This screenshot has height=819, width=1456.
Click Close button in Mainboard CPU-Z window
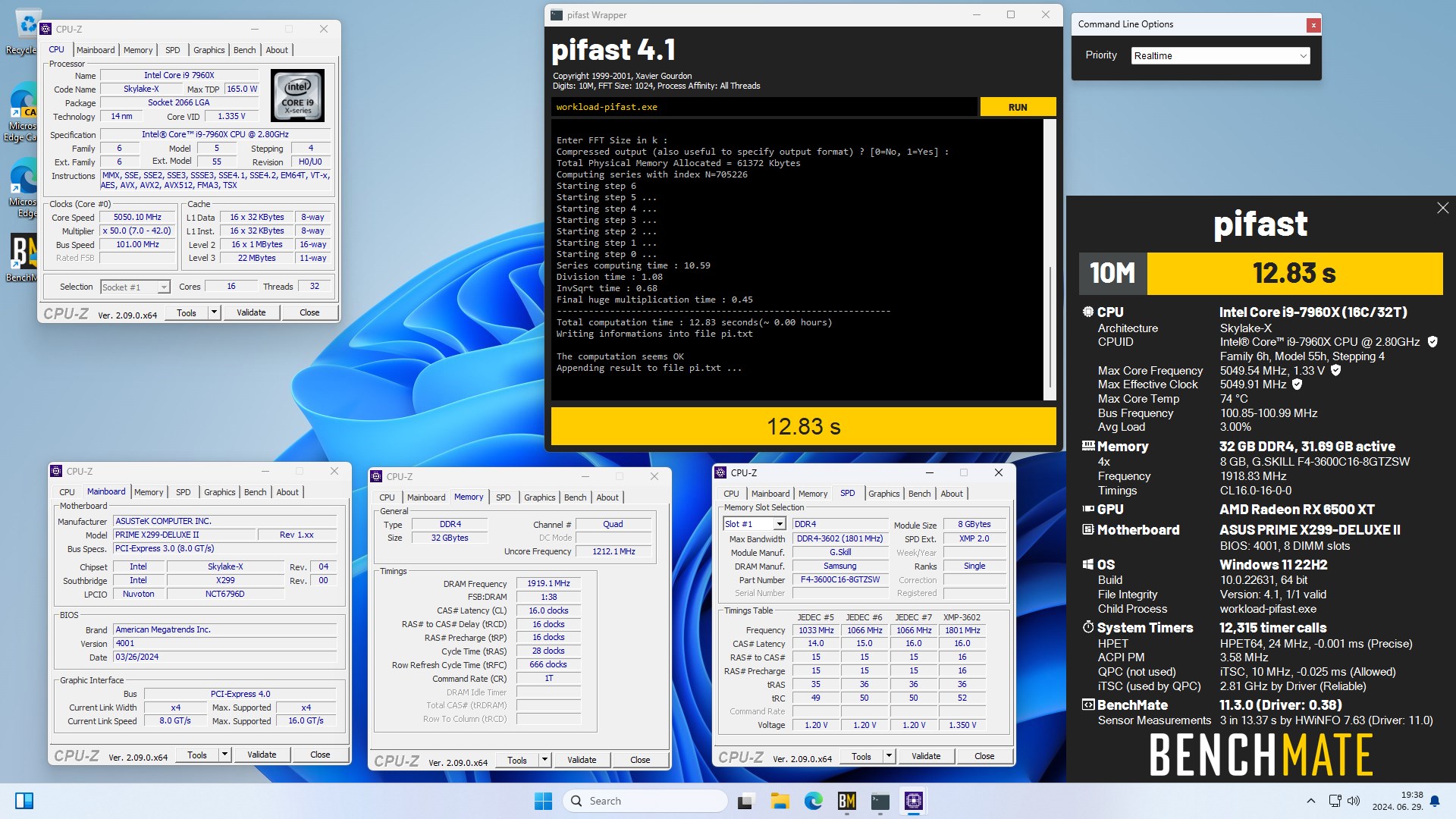pos(320,755)
